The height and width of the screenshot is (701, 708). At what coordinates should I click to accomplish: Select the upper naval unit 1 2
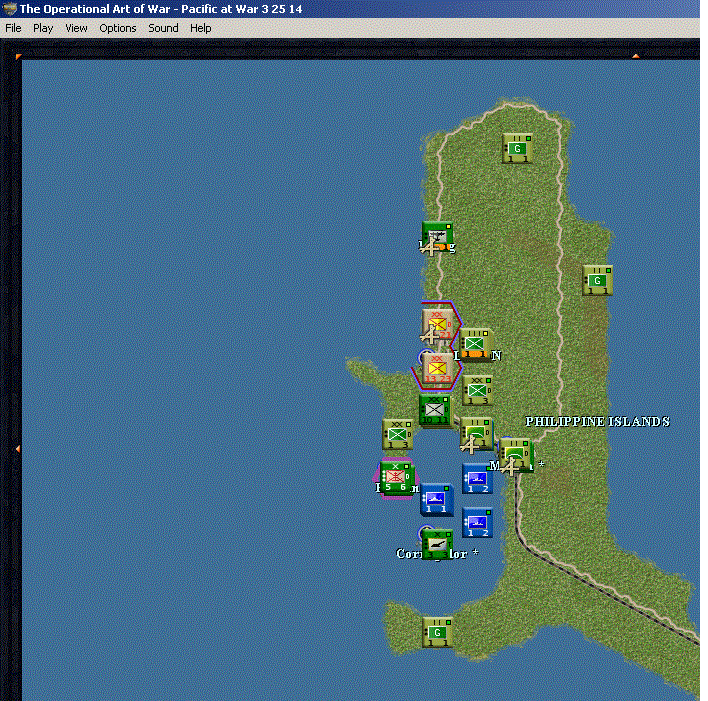(x=477, y=479)
